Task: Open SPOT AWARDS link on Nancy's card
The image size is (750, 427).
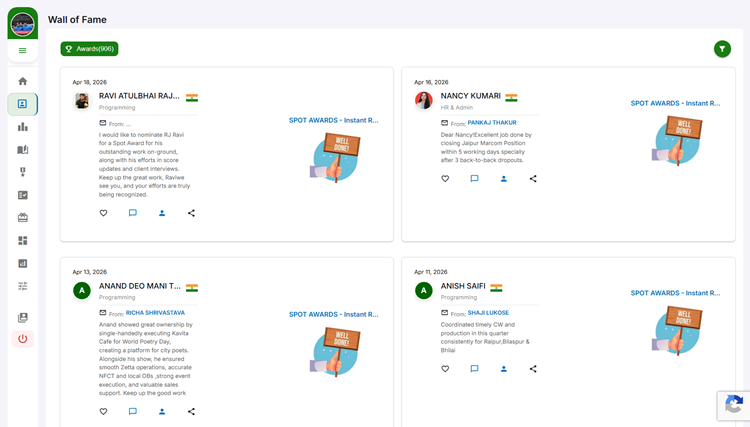Action: 675,103
